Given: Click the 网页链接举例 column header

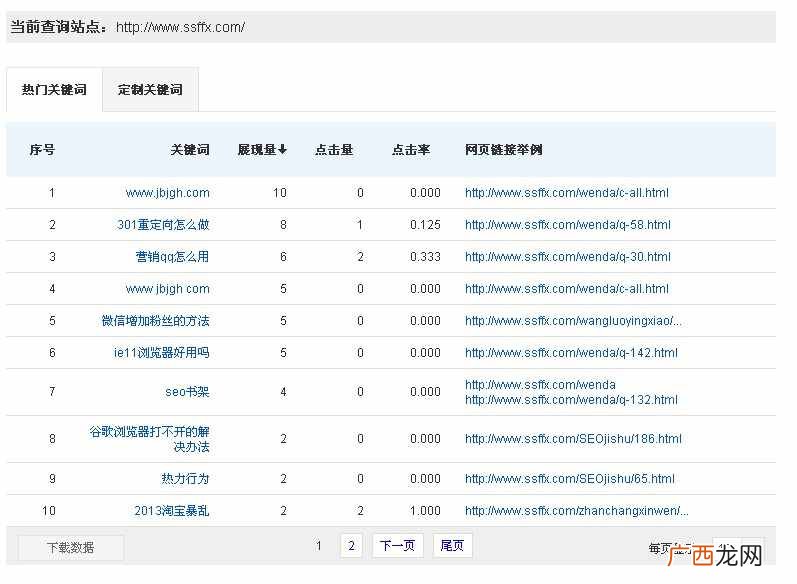Looking at the screenshot, I should pyautogui.click(x=504, y=149).
